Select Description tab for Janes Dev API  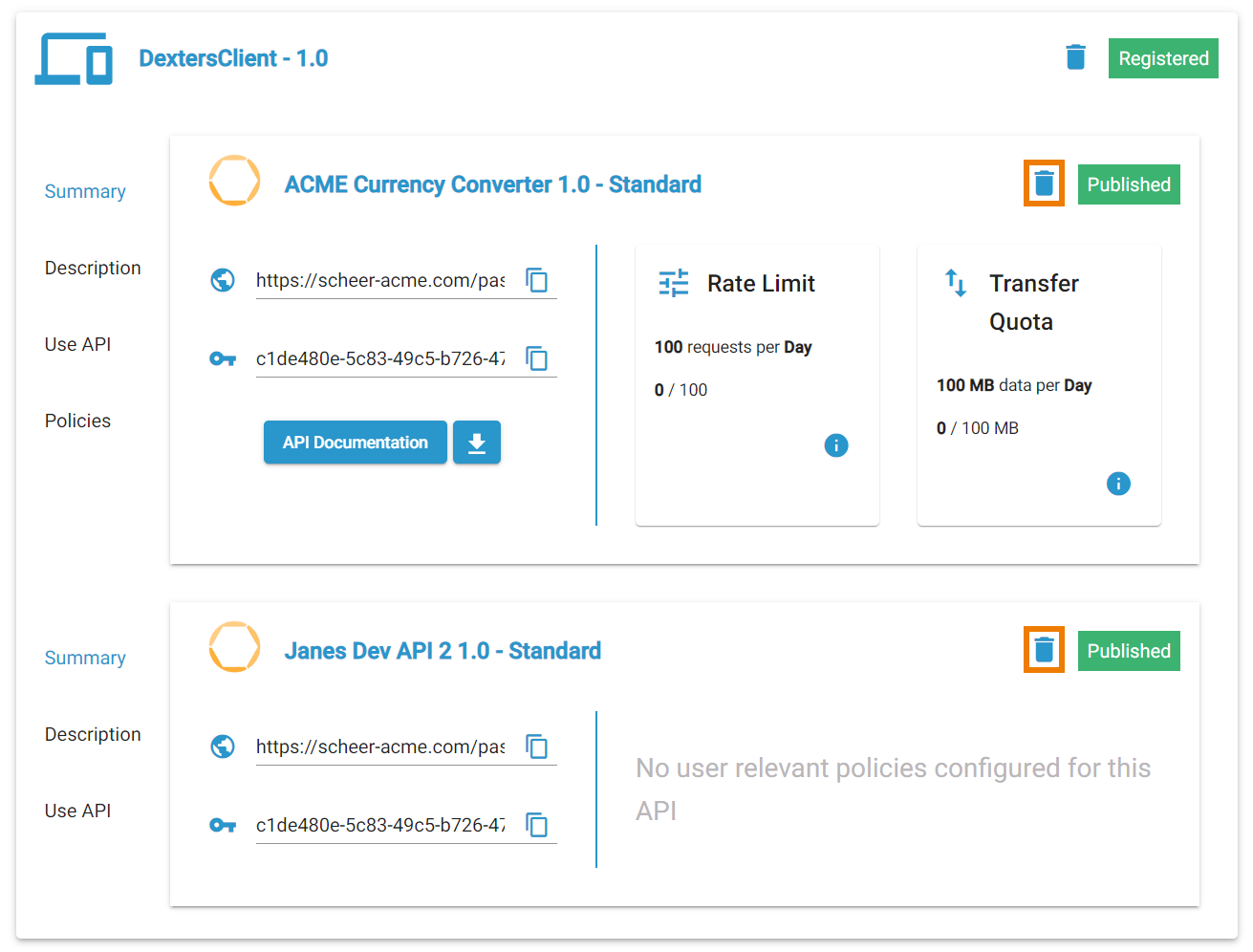(x=93, y=734)
